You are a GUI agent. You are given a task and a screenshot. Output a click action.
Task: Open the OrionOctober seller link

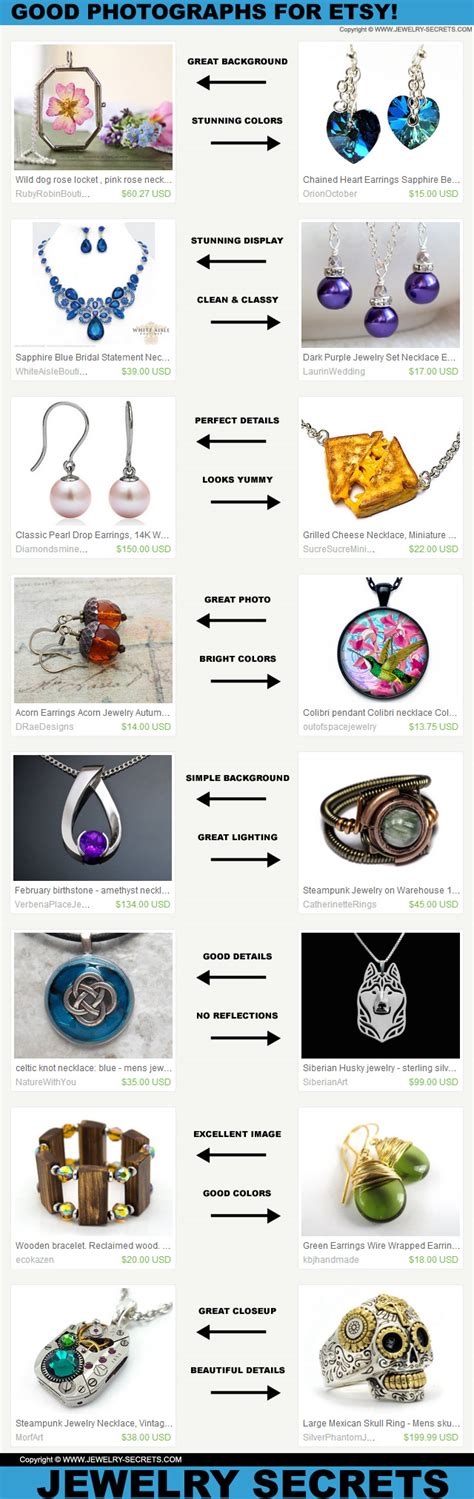(330, 194)
